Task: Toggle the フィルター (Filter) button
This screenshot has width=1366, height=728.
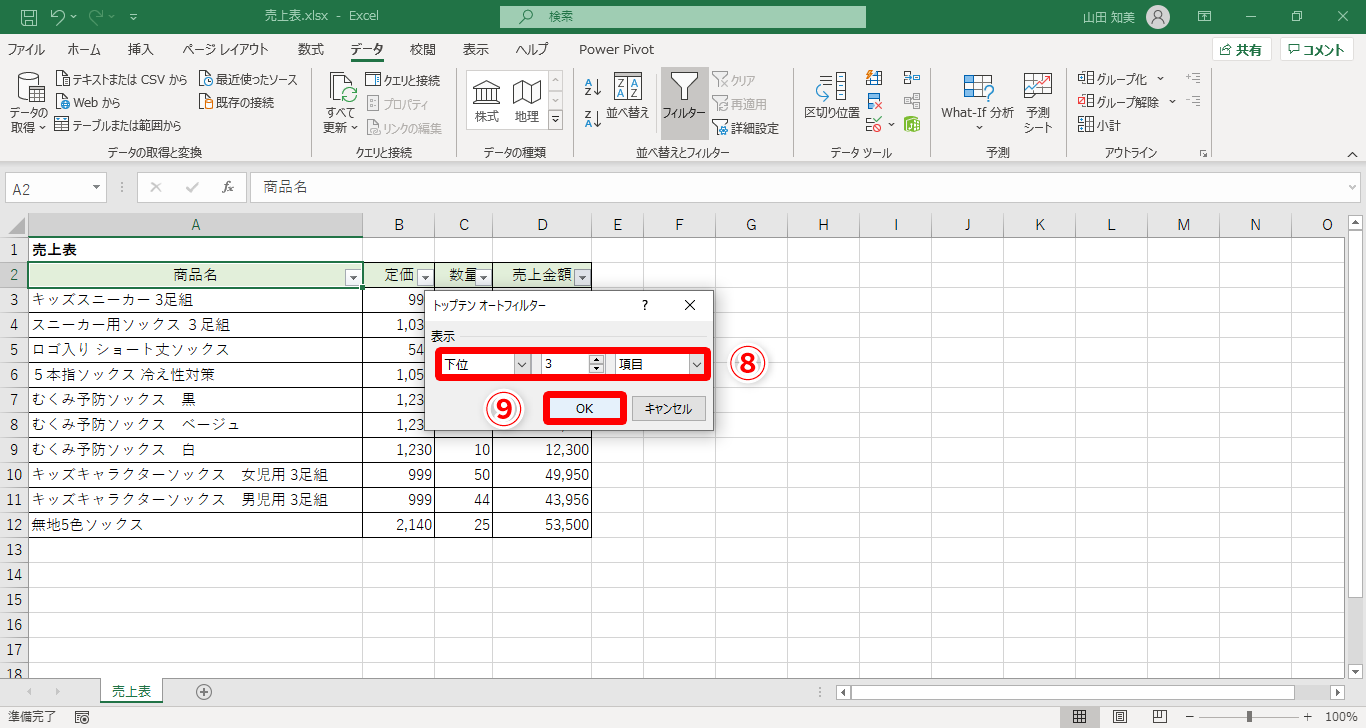Action: (684, 103)
